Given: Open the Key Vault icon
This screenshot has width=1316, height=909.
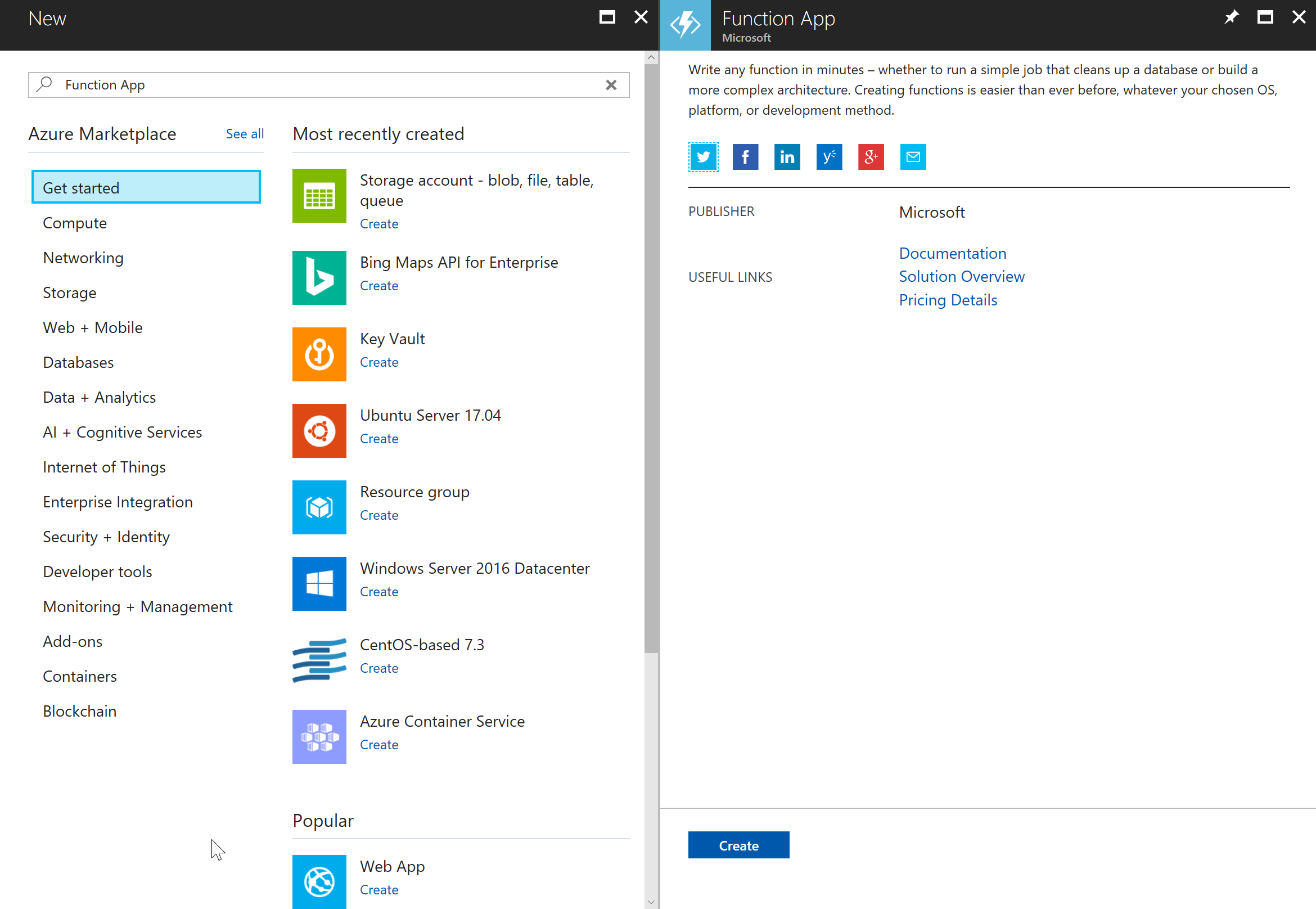Looking at the screenshot, I should point(319,354).
